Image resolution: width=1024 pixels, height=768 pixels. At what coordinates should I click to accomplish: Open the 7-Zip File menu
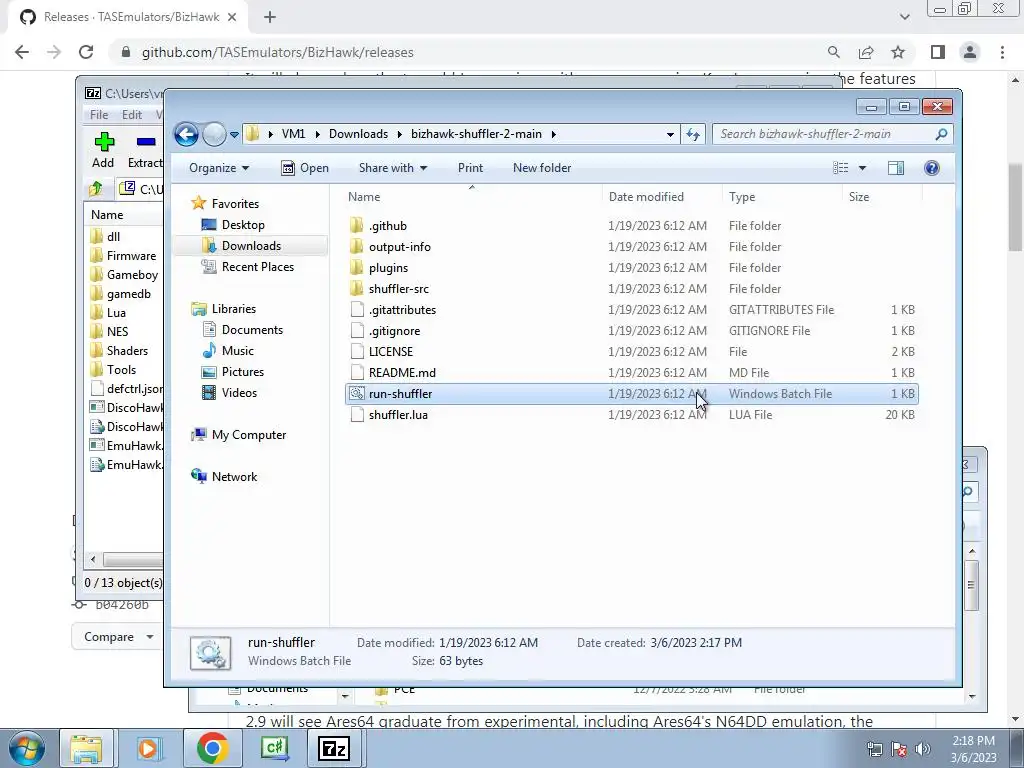point(99,114)
